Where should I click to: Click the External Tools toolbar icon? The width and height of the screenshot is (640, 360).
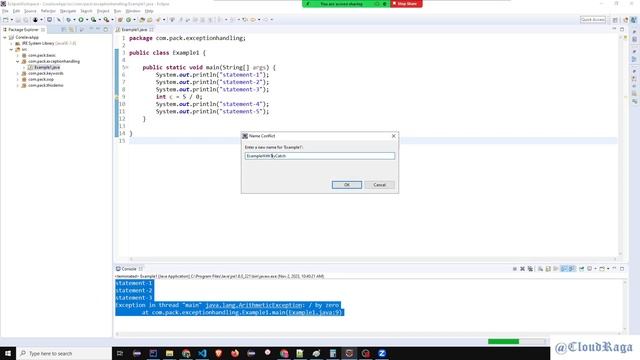[106, 20]
